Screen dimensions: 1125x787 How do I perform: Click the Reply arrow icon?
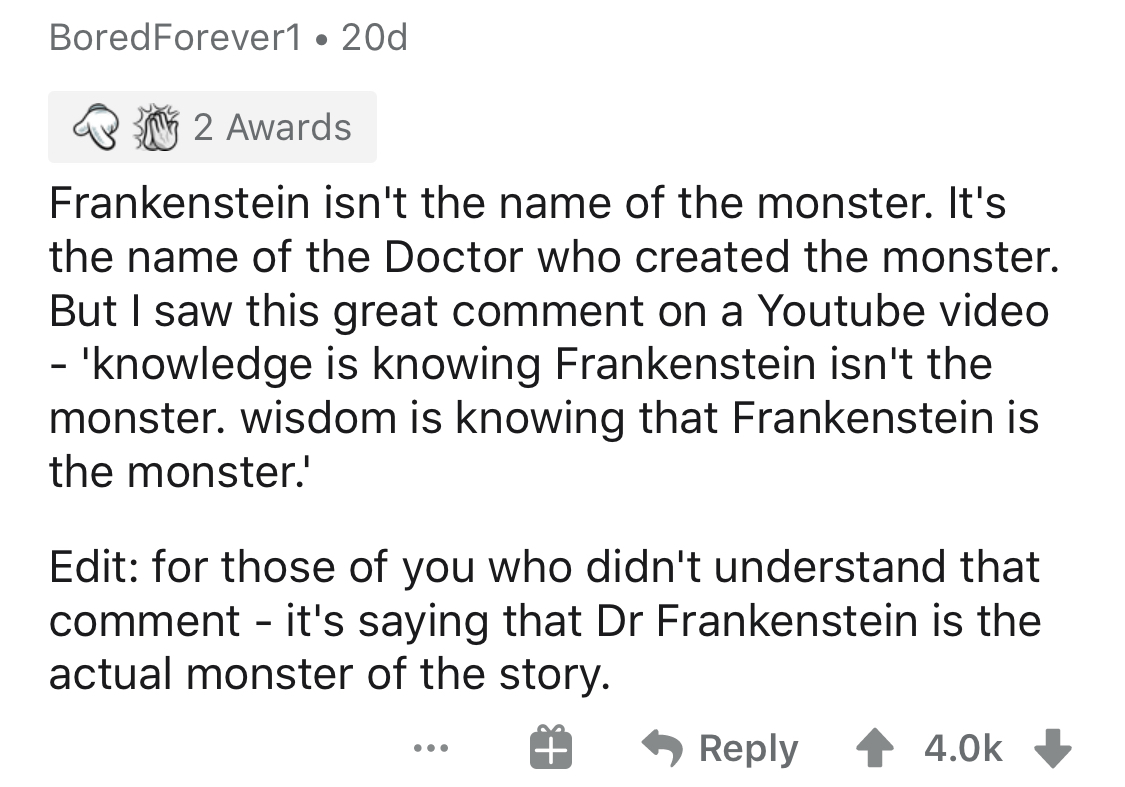(x=661, y=749)
